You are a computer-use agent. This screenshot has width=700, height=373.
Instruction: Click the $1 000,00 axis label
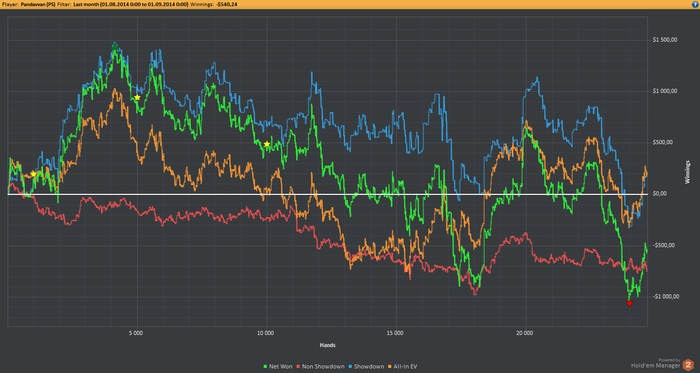point(665,91)
